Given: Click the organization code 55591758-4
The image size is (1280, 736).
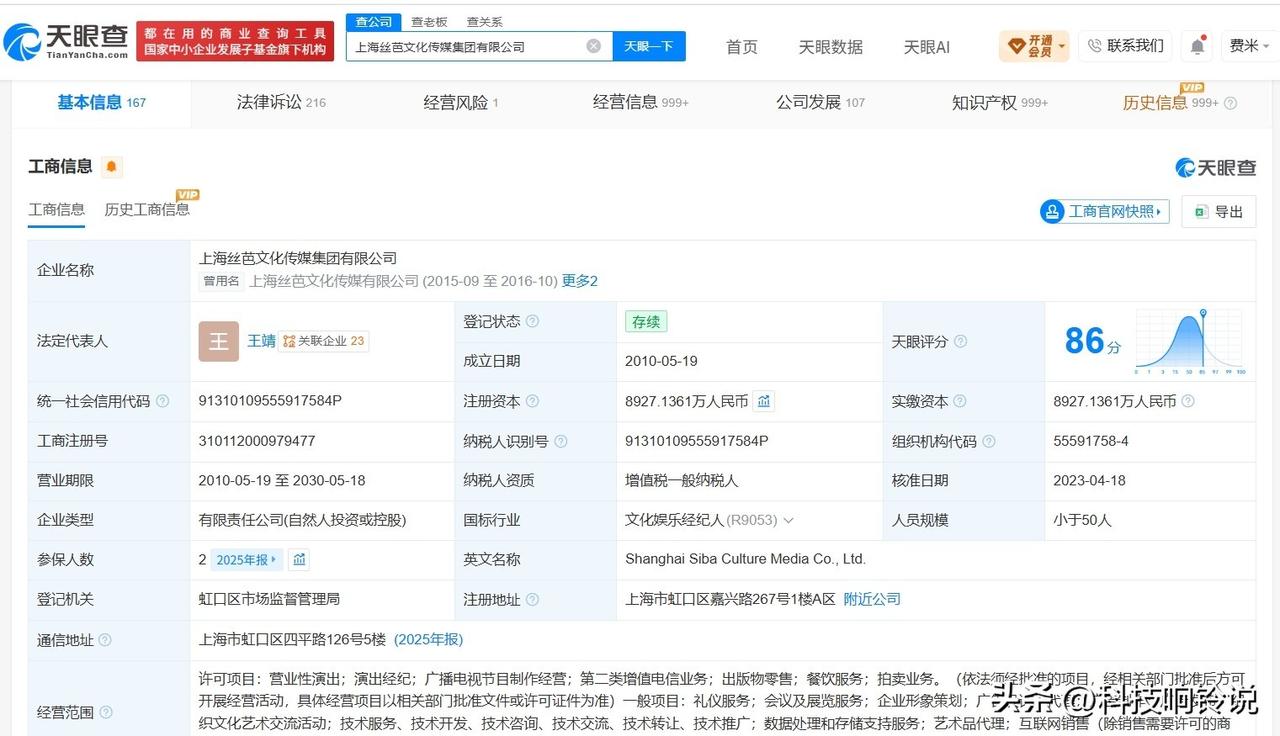Looking at the screenshot, I should [1091, 441].
